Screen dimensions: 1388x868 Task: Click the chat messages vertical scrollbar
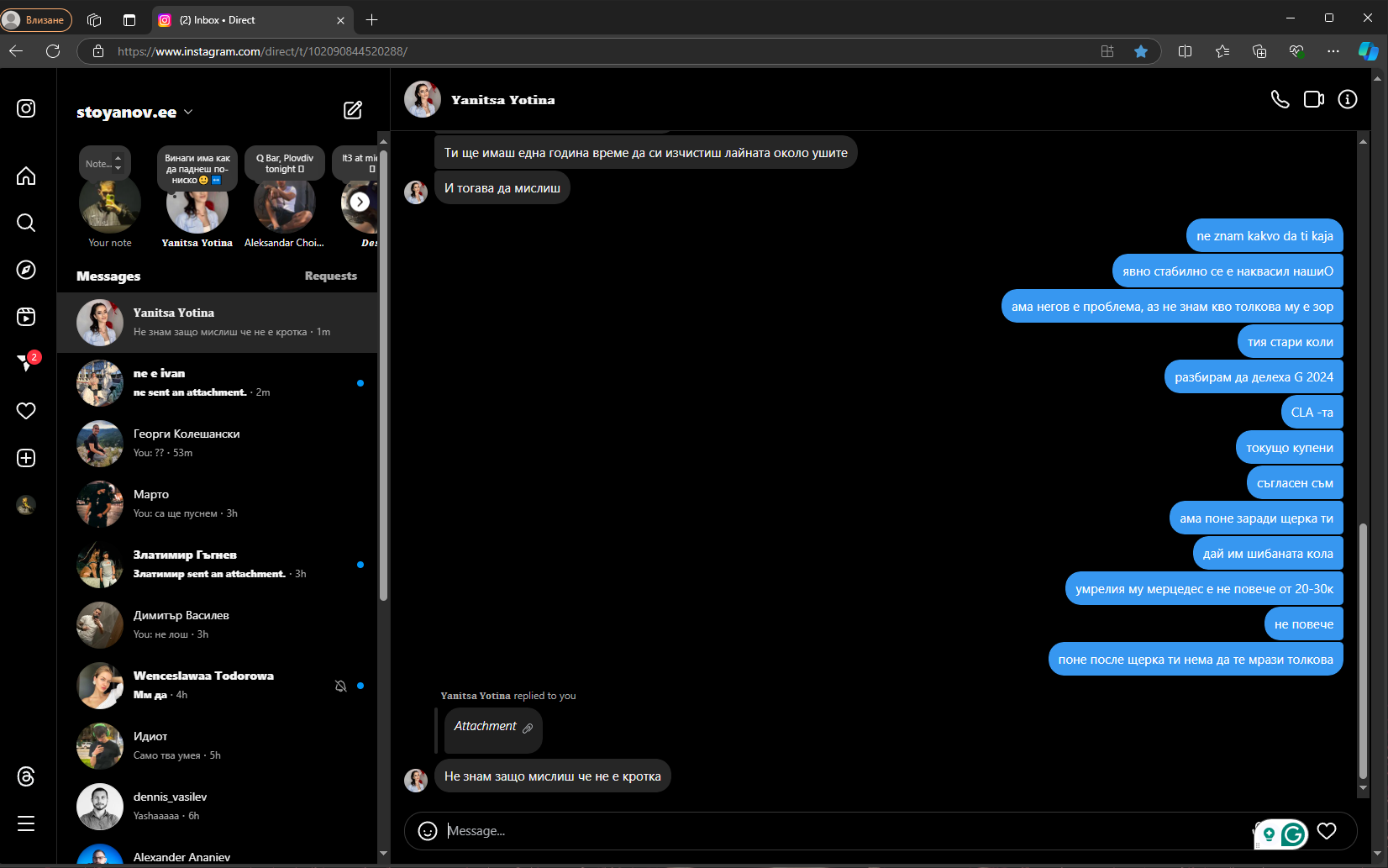tap(1363, 652)
